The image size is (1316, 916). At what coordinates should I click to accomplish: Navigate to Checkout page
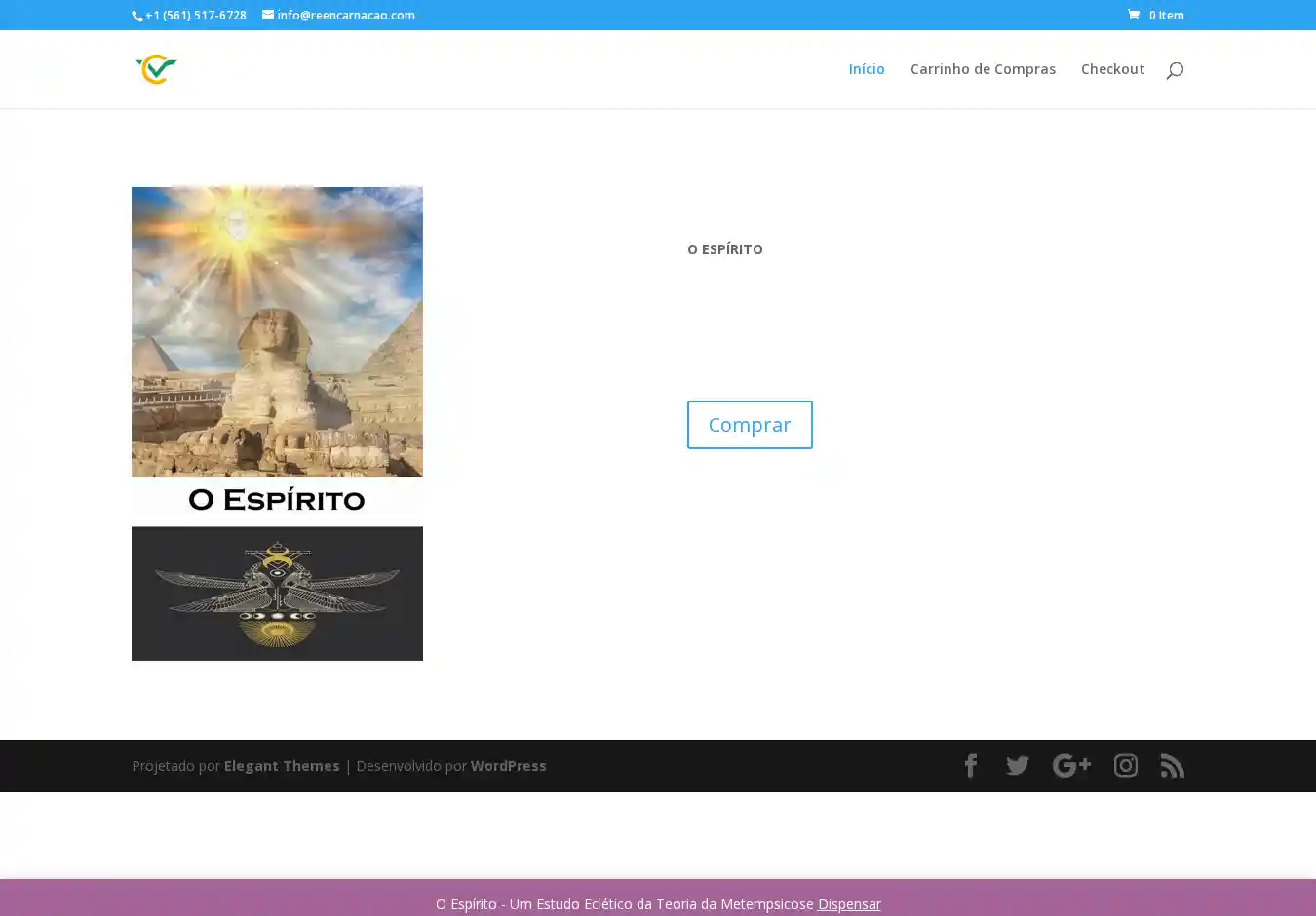pos(1112,69)
